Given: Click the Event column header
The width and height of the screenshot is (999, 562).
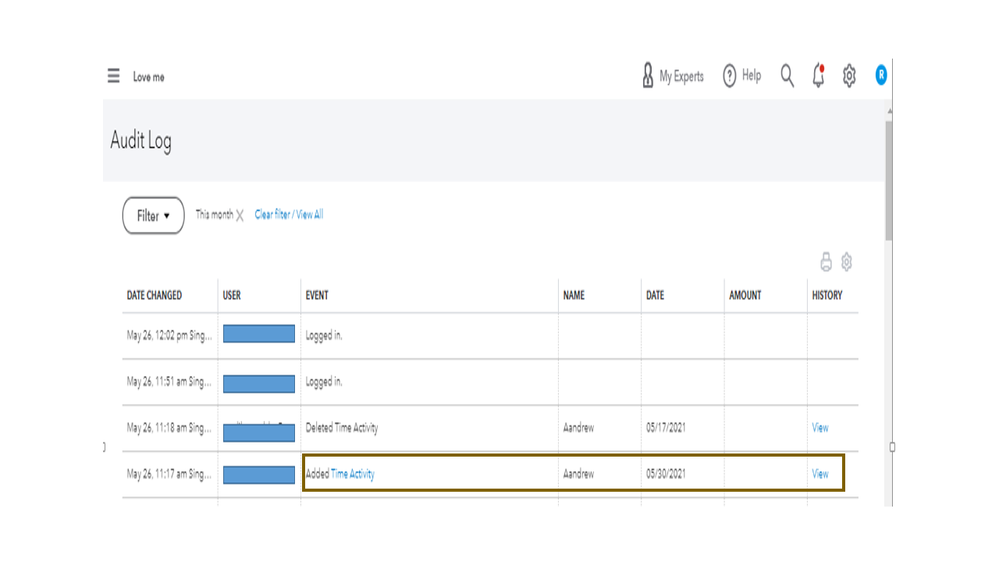Looking at the screenshot, I should tap(317, 296).
